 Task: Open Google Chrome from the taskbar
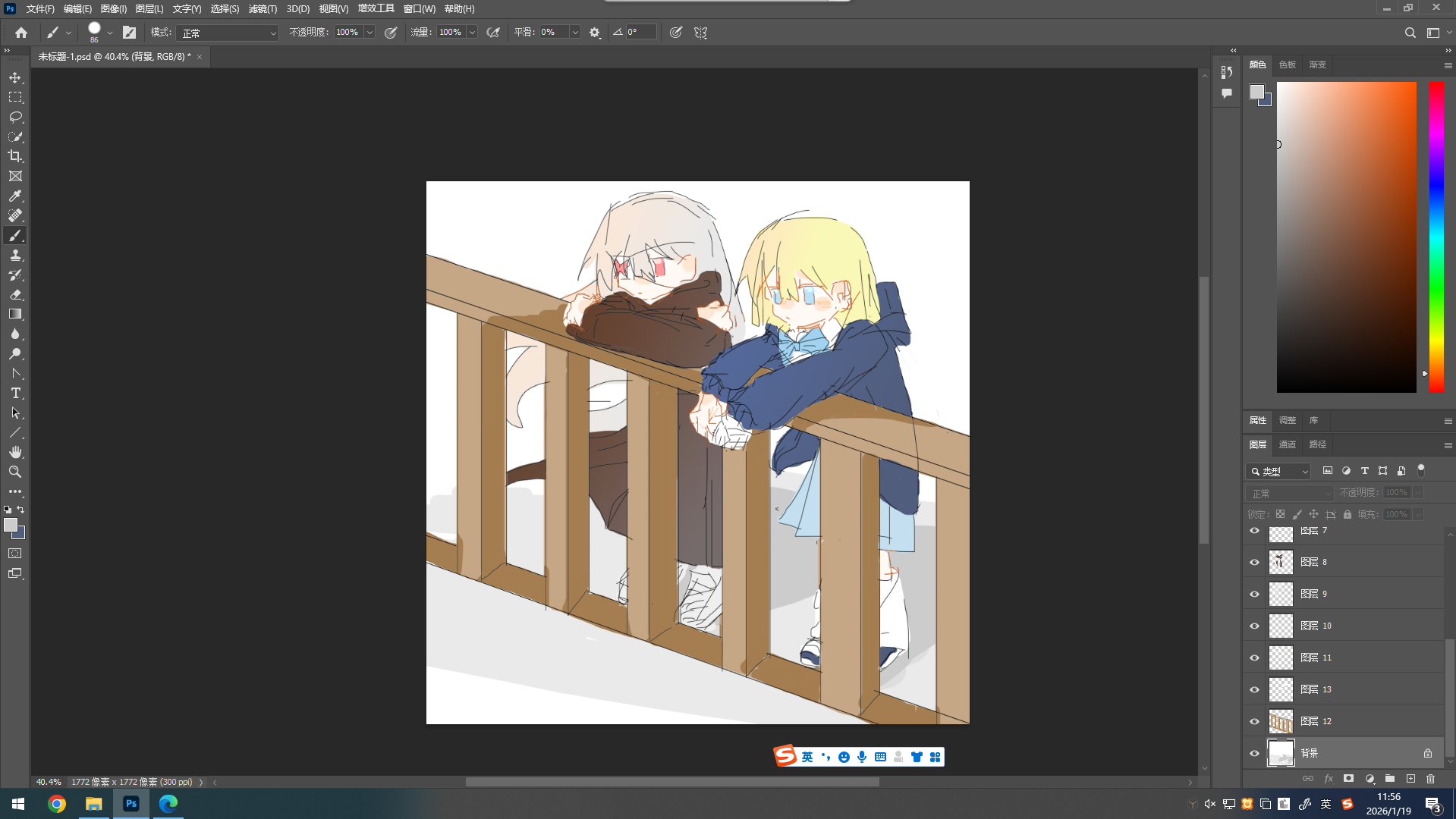[x=57, y=804]
